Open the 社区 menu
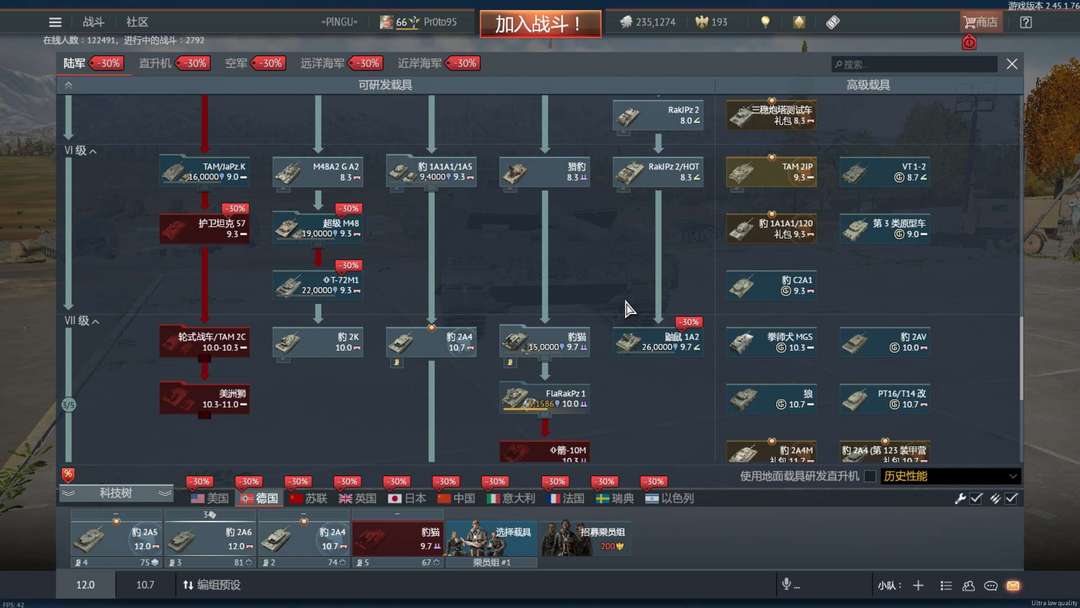The height and width of the screenshot is (608, 1080). click(x=137, y=22)
